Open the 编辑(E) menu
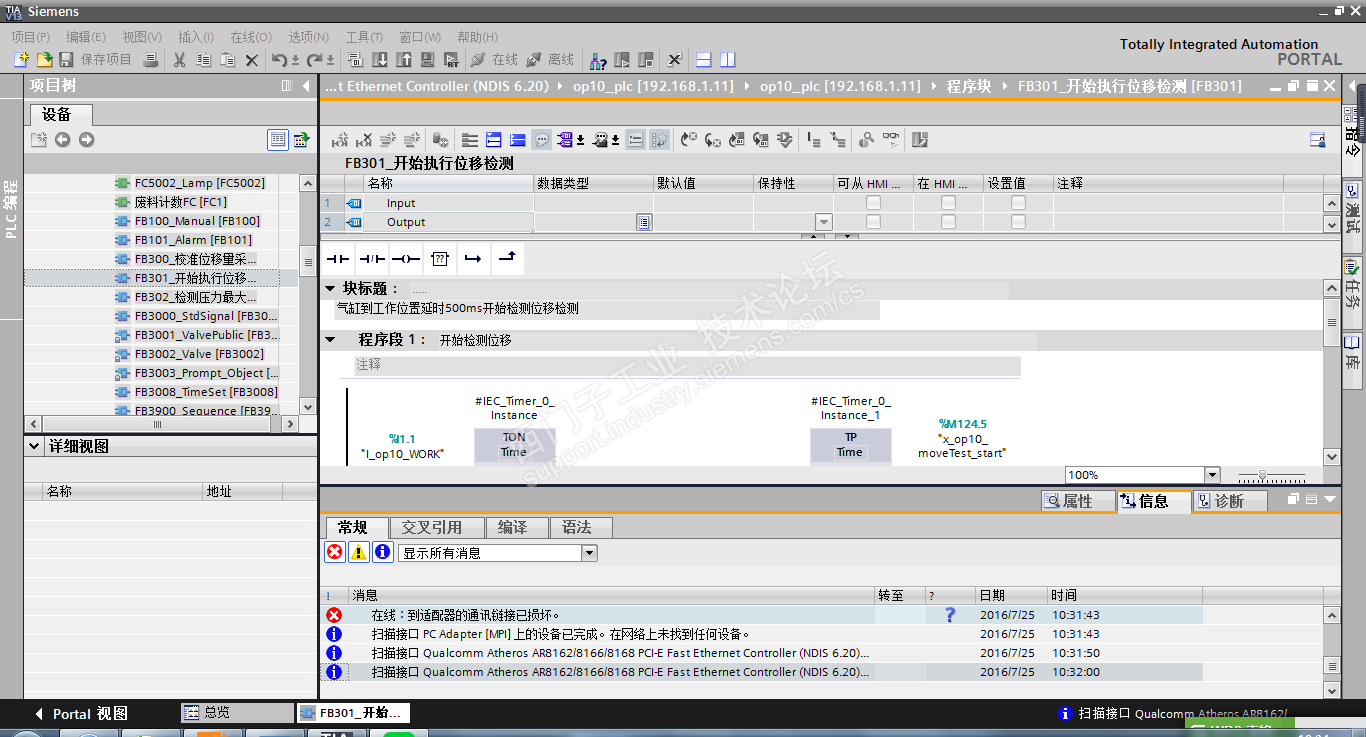Image resolution: width=1366 pixels, height=737 pixels. click(x=86, y=37)
